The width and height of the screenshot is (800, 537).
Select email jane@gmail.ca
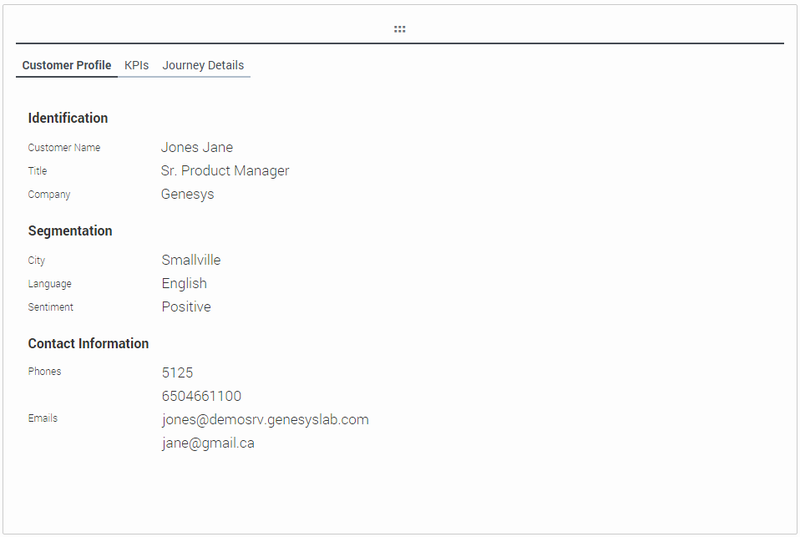click(x=208, y=443)
